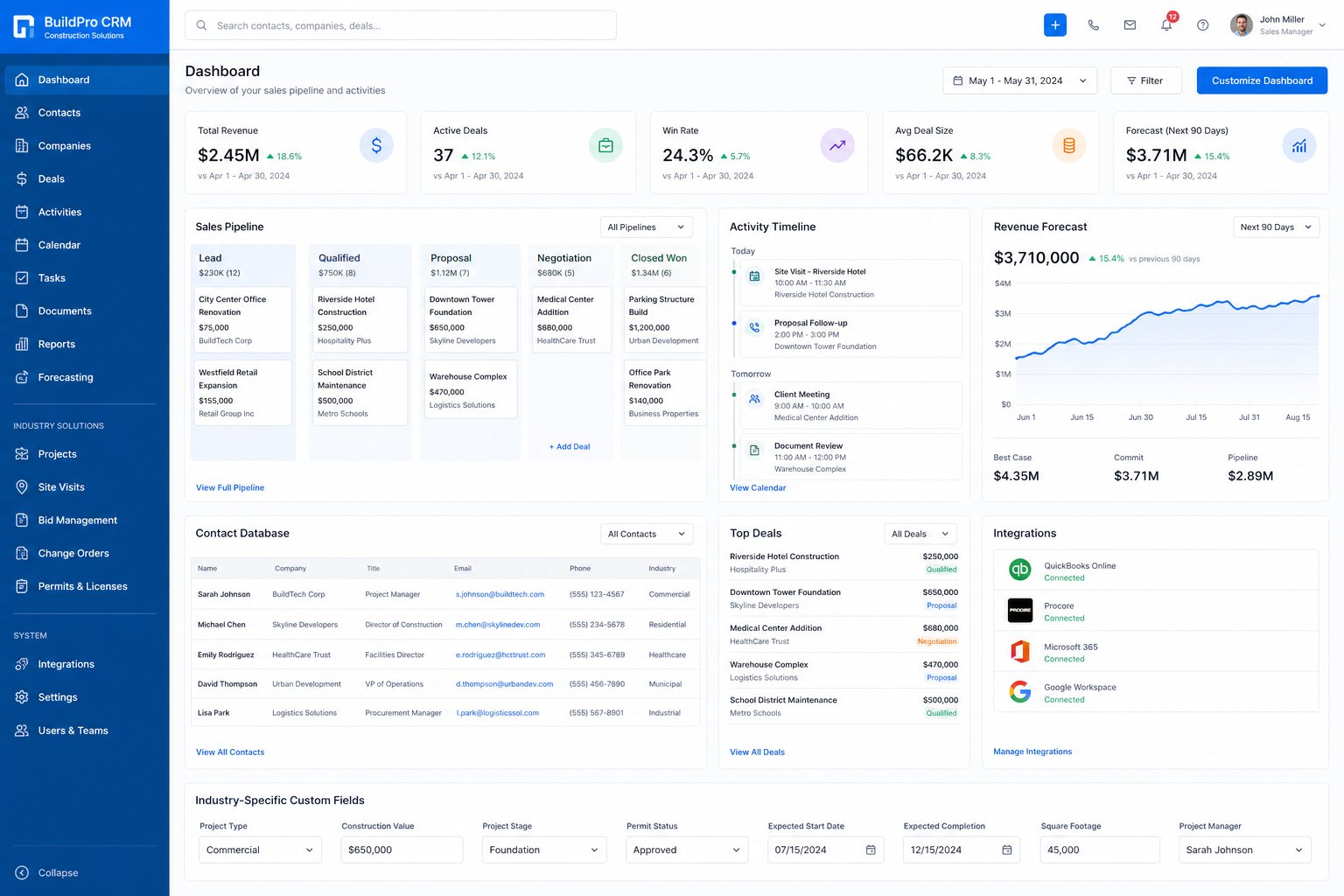The image size is (1344, 896).
Task: Open the Downtown Tower Foundation pipeline card
Action: click(x=471, y=319)
